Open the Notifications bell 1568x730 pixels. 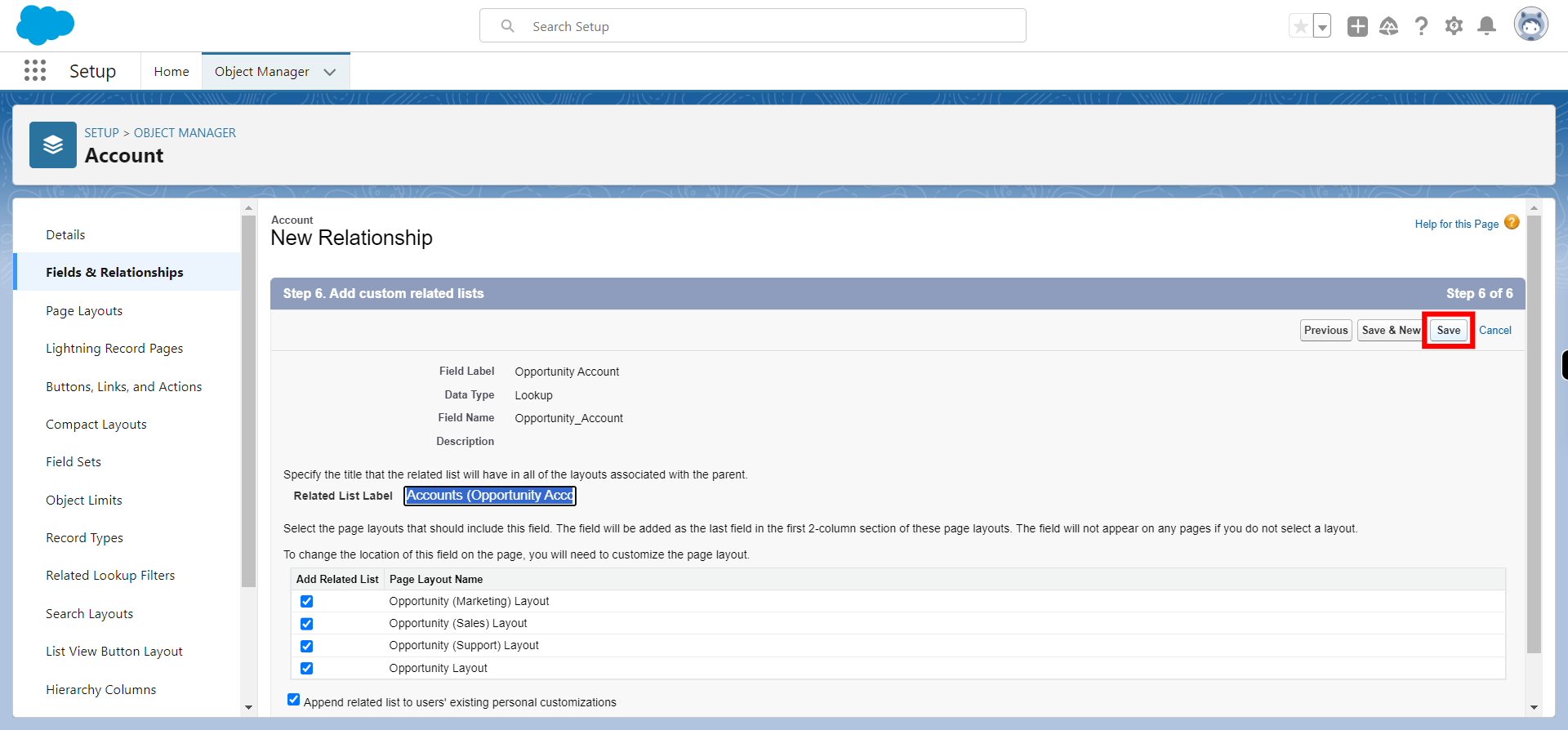[1487, 26]
